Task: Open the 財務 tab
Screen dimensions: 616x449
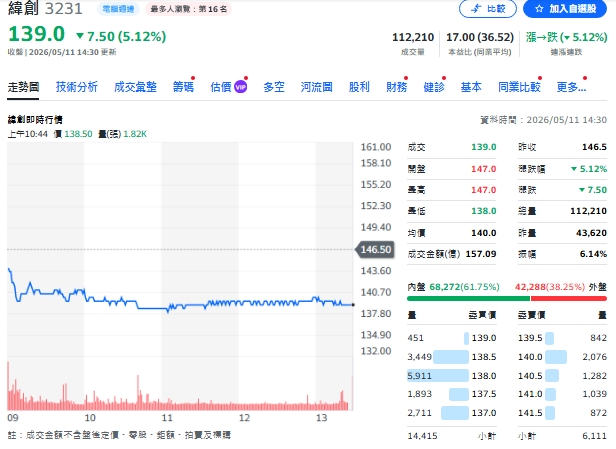Action: (396, 87)
